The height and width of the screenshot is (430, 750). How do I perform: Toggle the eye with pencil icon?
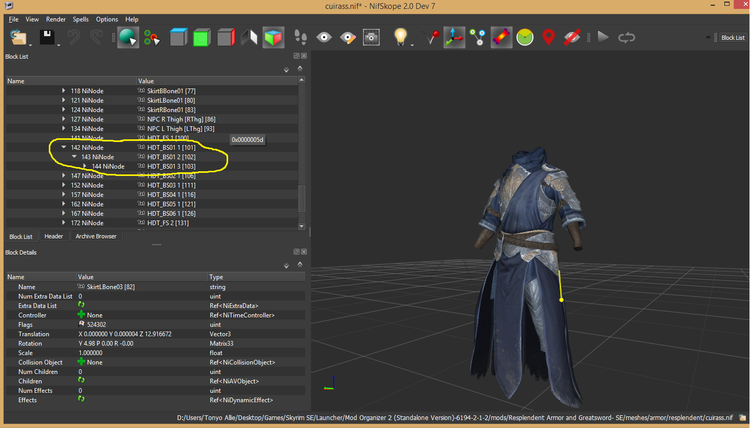348,37
